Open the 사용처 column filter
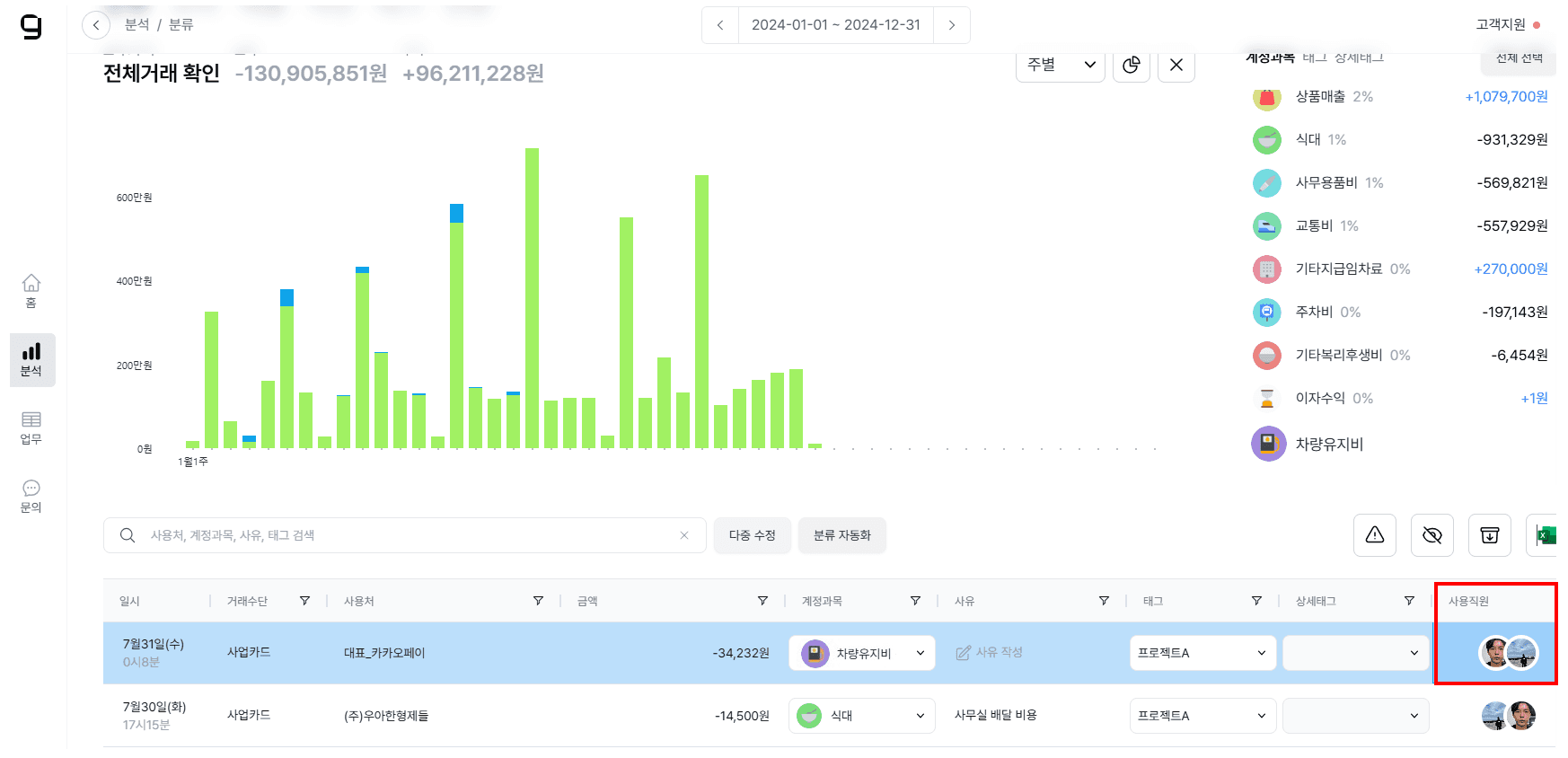This screenshot has height=758, width=1568. (x=538, y=601)
